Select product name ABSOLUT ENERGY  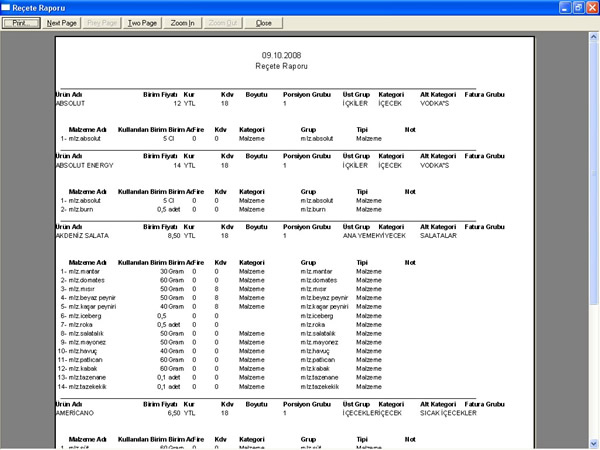click(85, 166)
